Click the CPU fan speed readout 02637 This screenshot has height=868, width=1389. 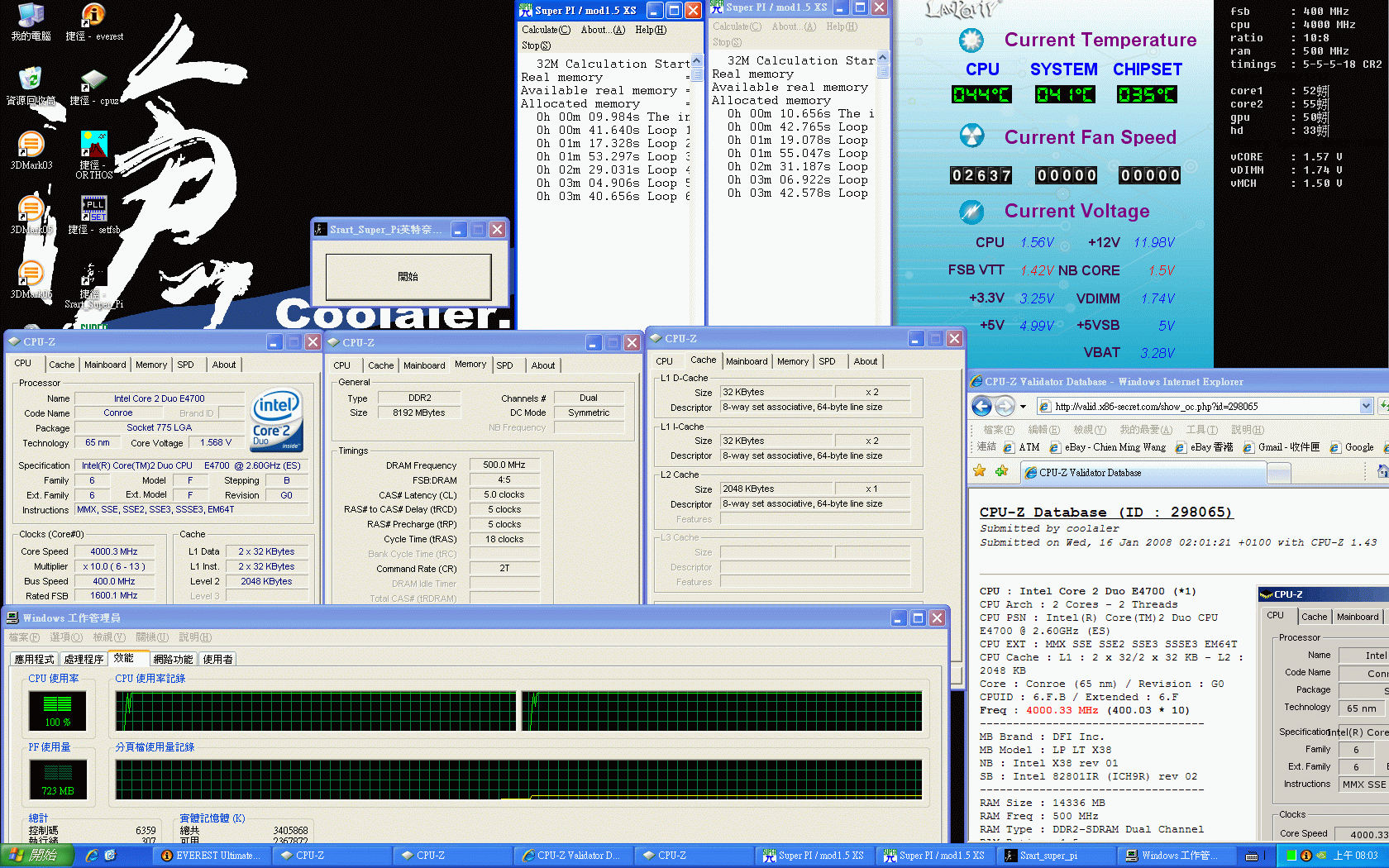pyautogui.click(x=981, y=175)
